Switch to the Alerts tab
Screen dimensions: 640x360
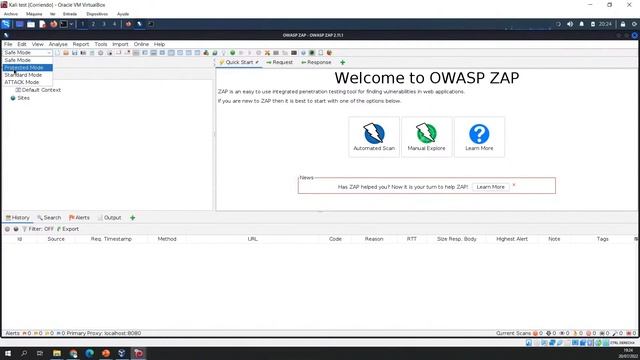coord(79,218)
